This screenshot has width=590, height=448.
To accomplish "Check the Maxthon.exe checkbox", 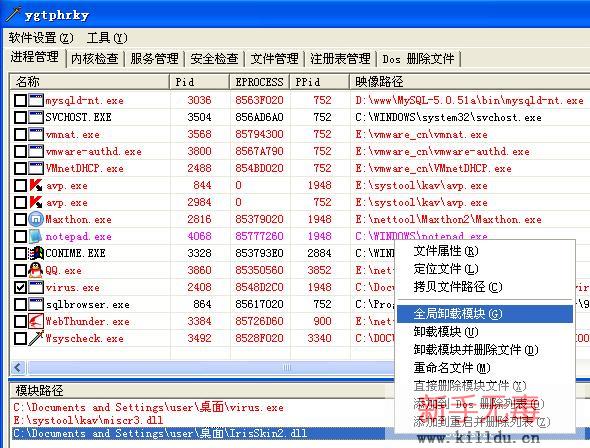I will click(x=20, y=219).
